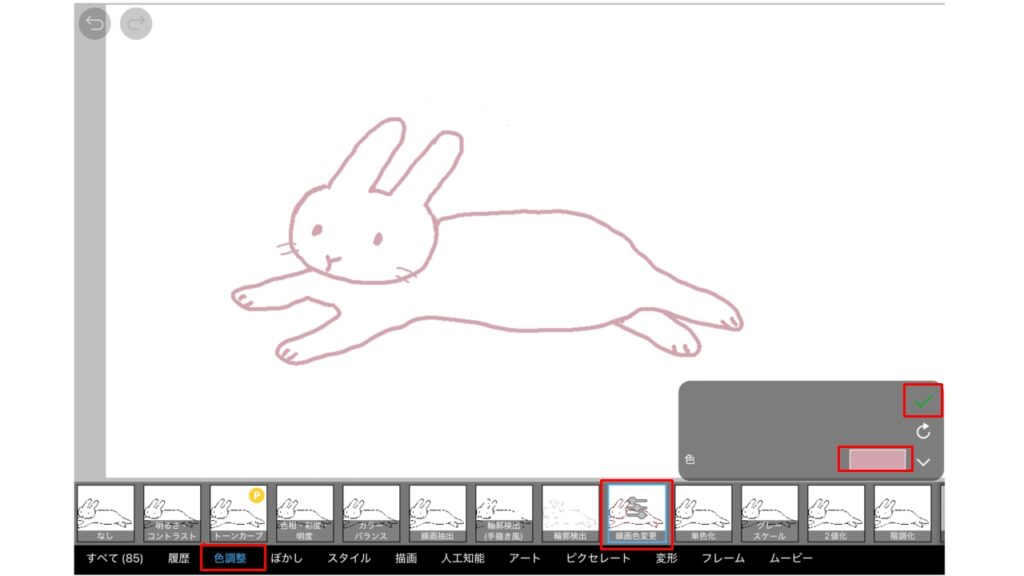
Task: Choose the なし (none) filter thumbnail
Action: tap(105, 513)
